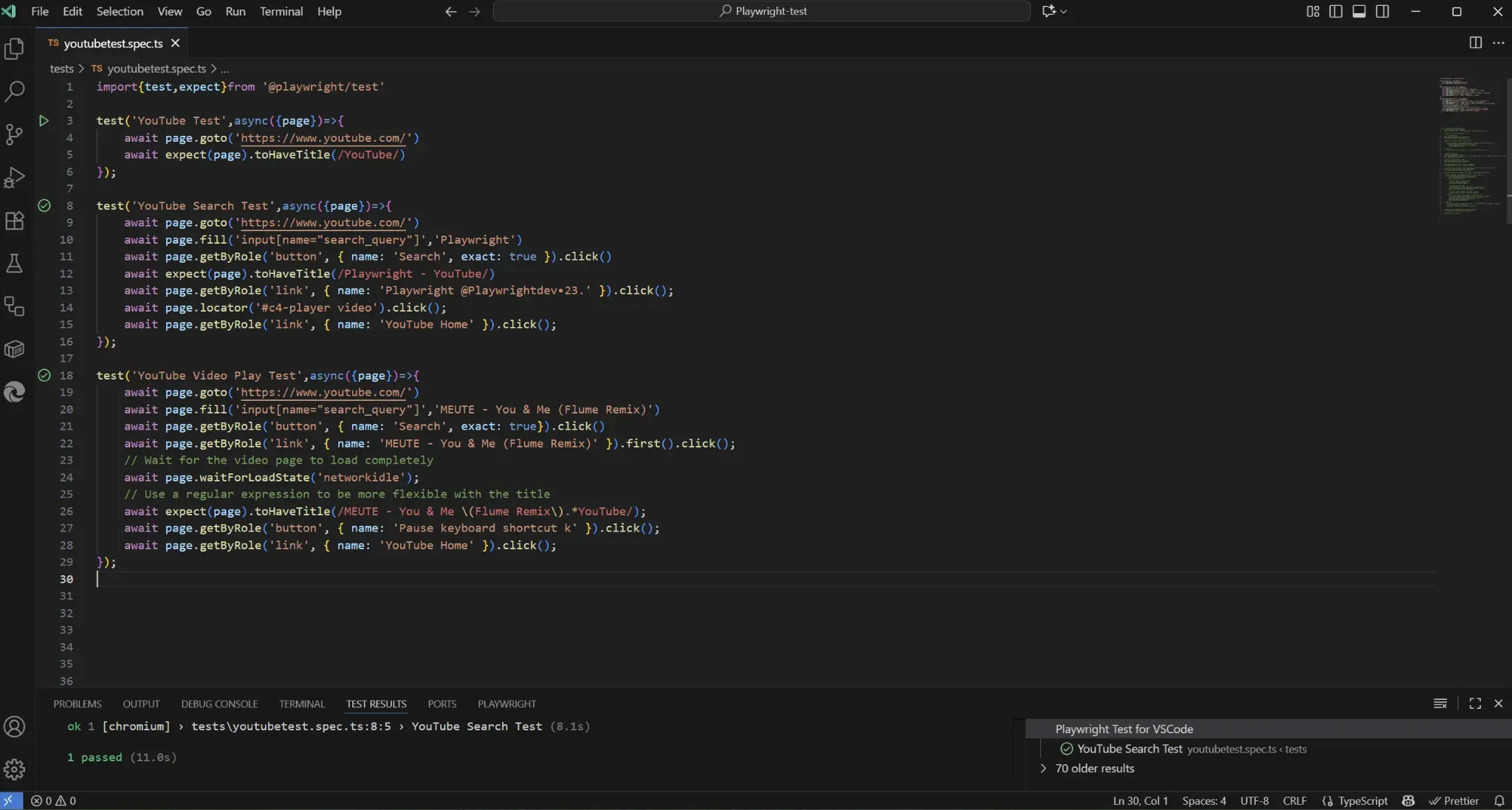Split the editor to the right

point(1475,43)
